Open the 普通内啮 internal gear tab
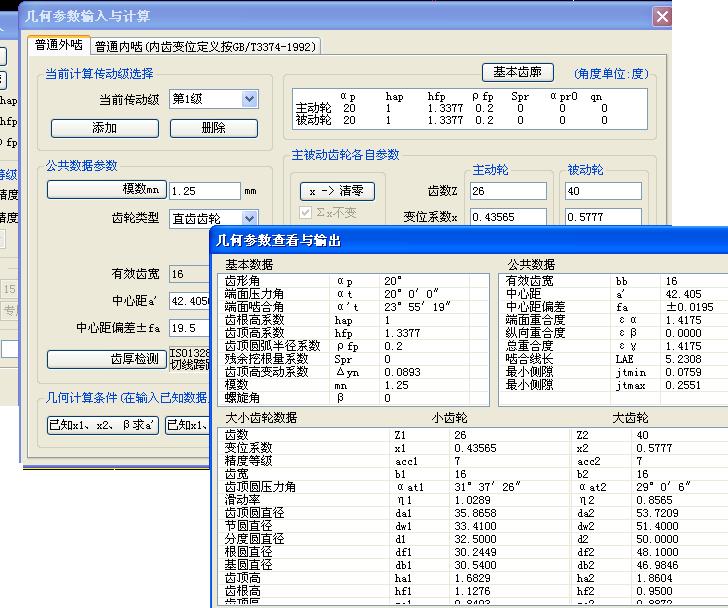This screenshot has width=728, height=608. [x=205, y=46]
